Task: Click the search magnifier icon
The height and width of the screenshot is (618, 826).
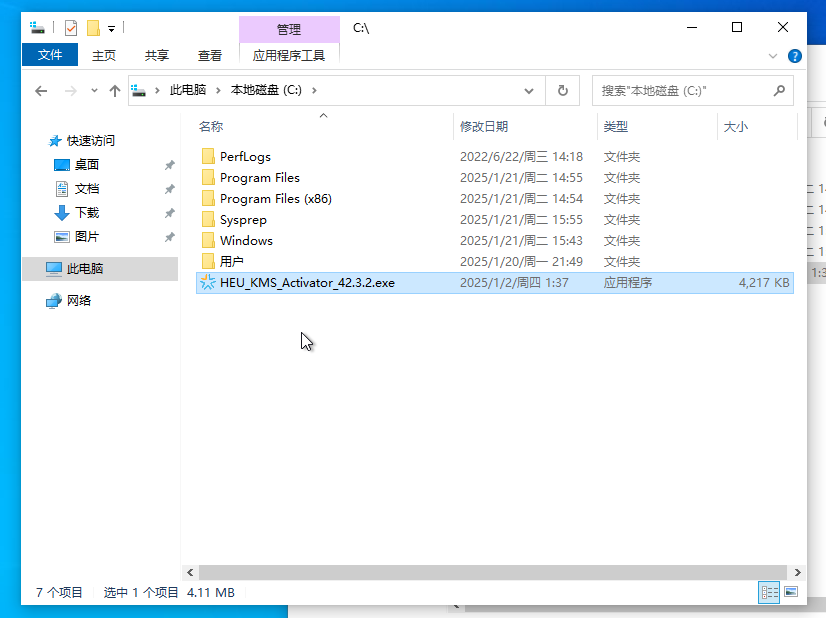Action: point(779,90)
